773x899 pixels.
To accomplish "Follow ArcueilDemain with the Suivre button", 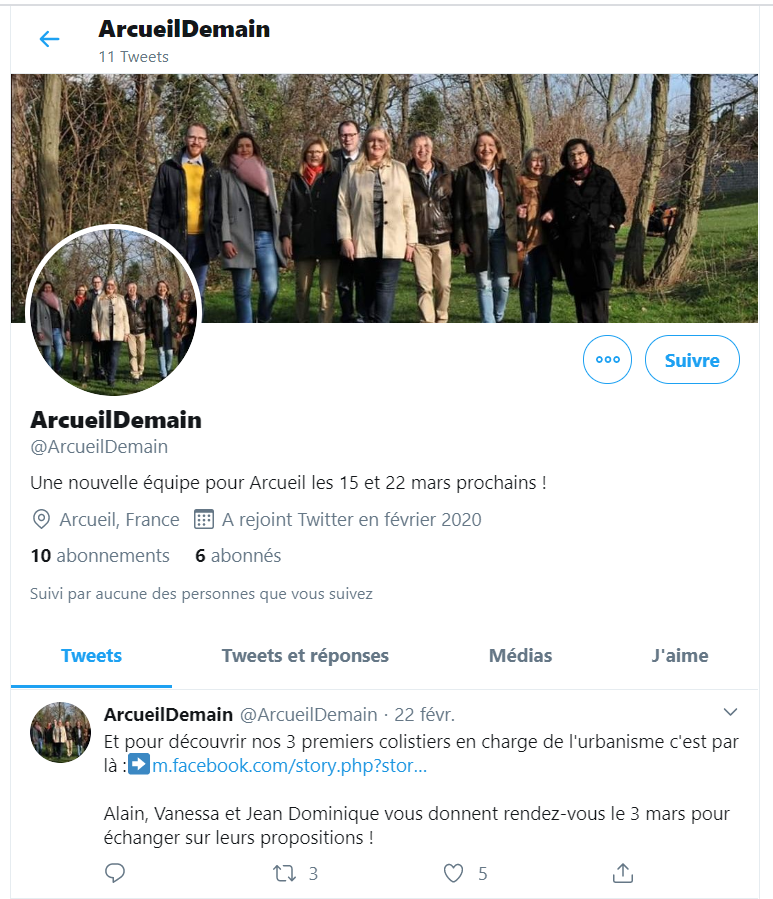I will click(x=692, y=359).
